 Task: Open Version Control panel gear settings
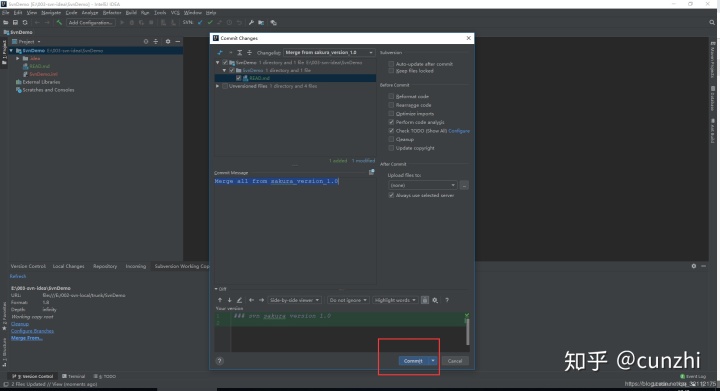point(694,266)
